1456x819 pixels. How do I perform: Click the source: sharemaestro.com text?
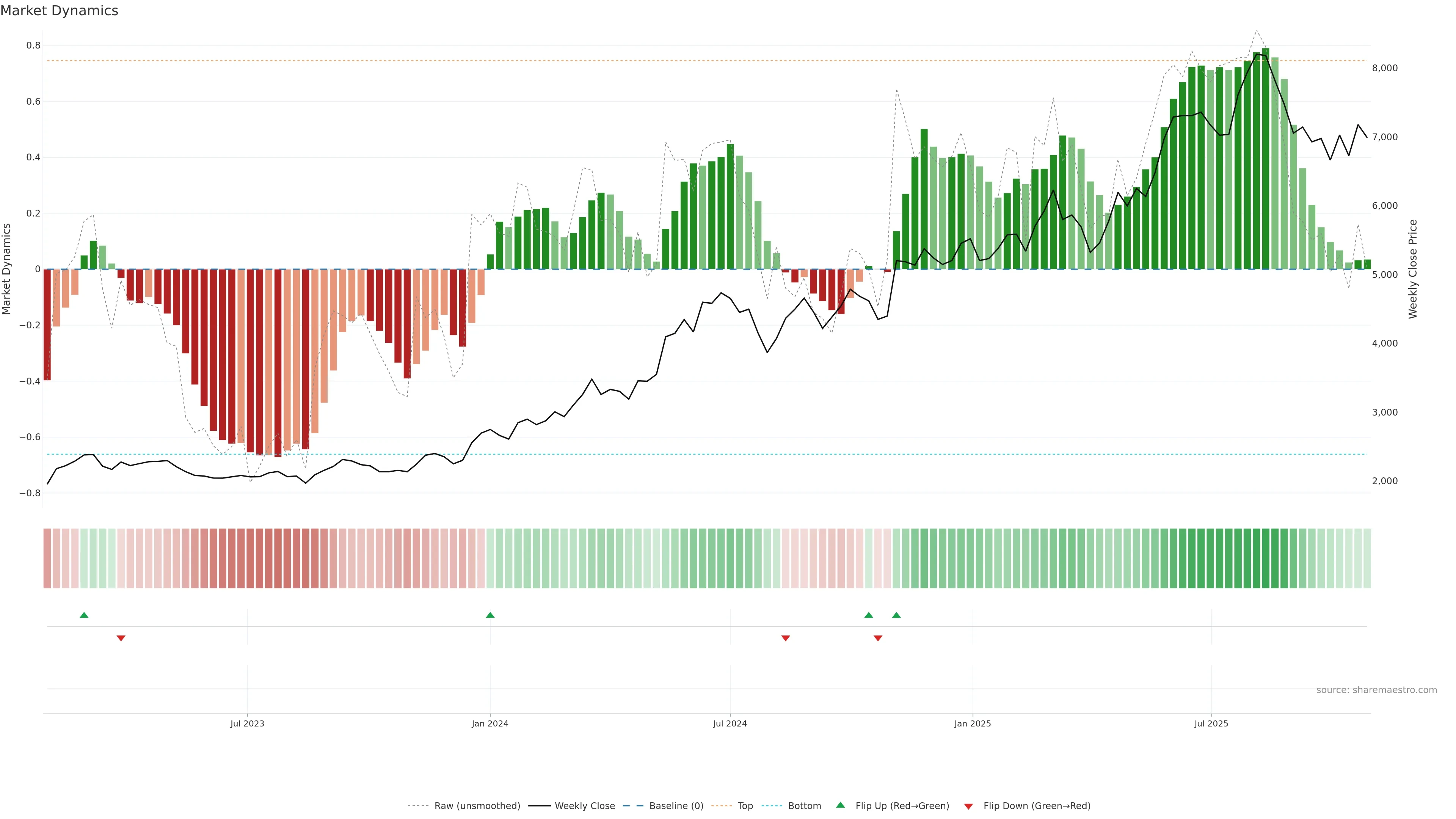pos(1376,690)
